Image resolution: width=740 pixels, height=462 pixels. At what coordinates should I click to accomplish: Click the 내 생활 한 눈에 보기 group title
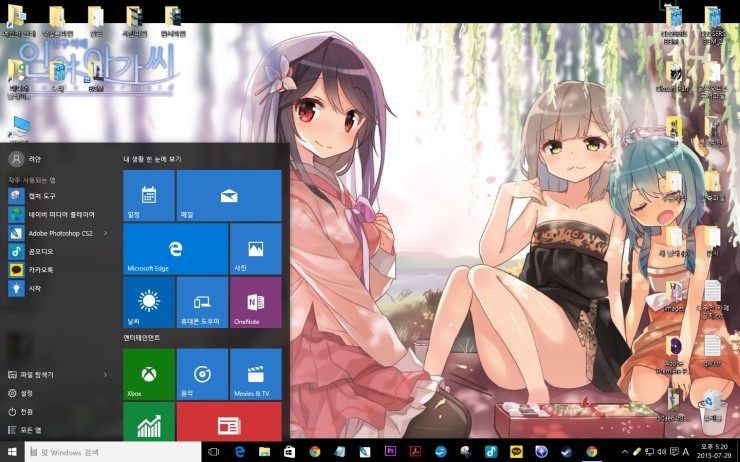(152, 159)
